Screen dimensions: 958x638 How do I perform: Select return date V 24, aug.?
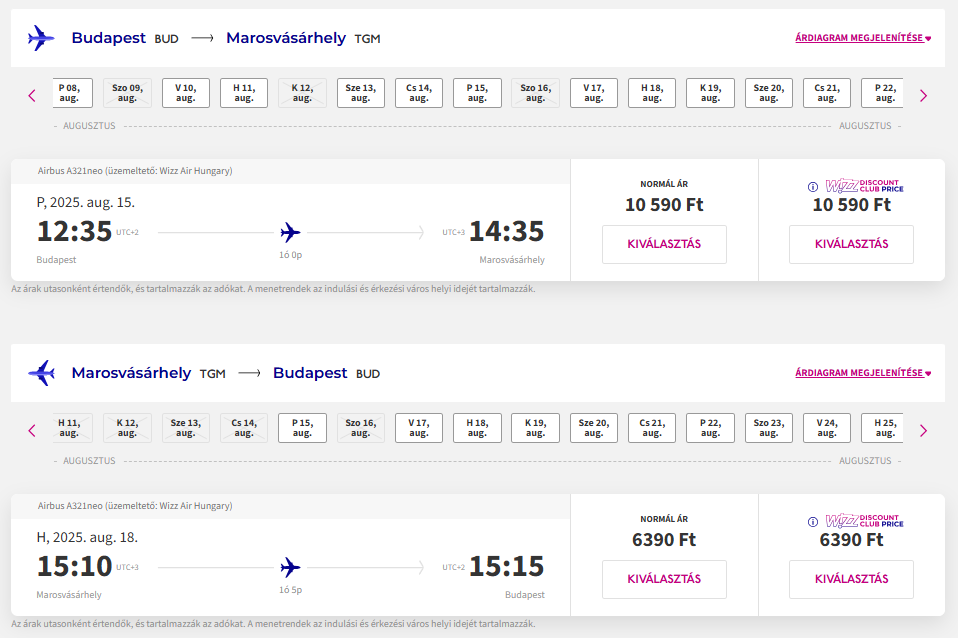tap(827, 428)
